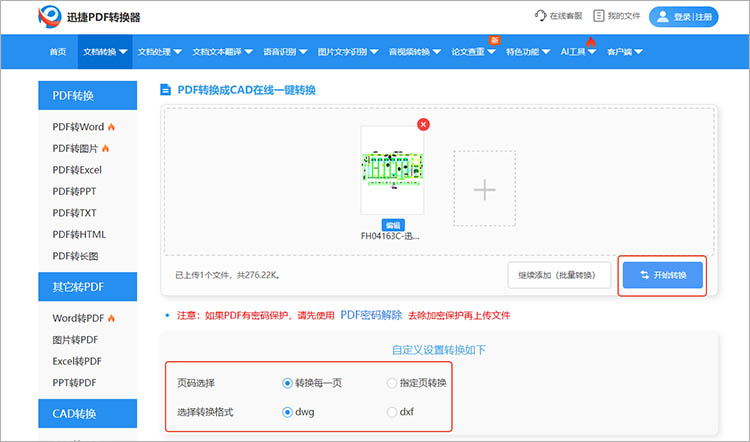Click the user avatar icon in 登录|注册

coord(662,17)
